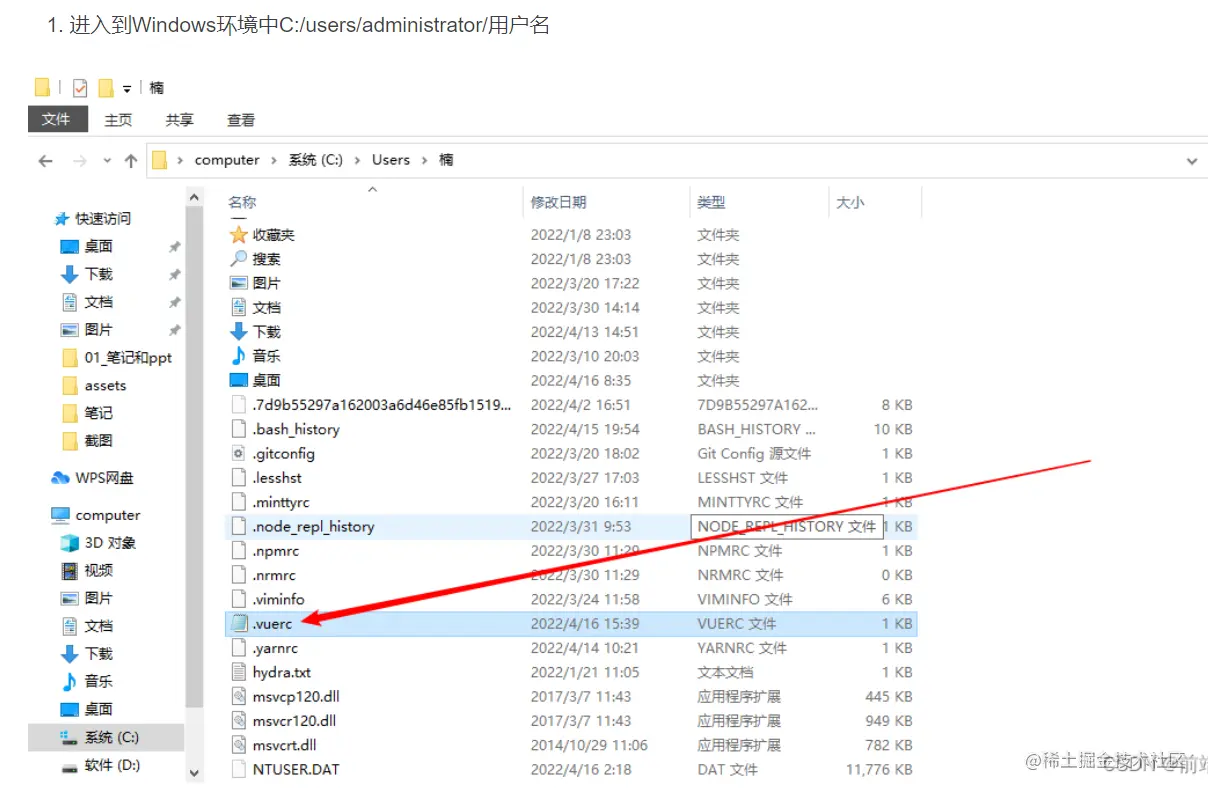Click the .gitconfig gear file icon
The height and width of the screenshot is (793, 1208).
coord(238,453)
